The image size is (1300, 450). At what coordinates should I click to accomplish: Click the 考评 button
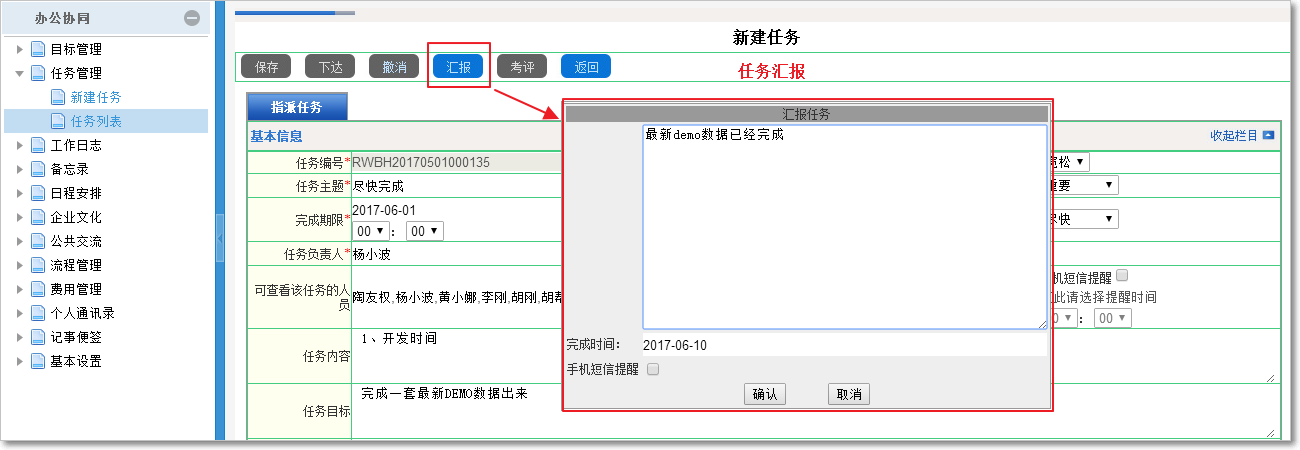pyautogui.click(x=522, y=67)
